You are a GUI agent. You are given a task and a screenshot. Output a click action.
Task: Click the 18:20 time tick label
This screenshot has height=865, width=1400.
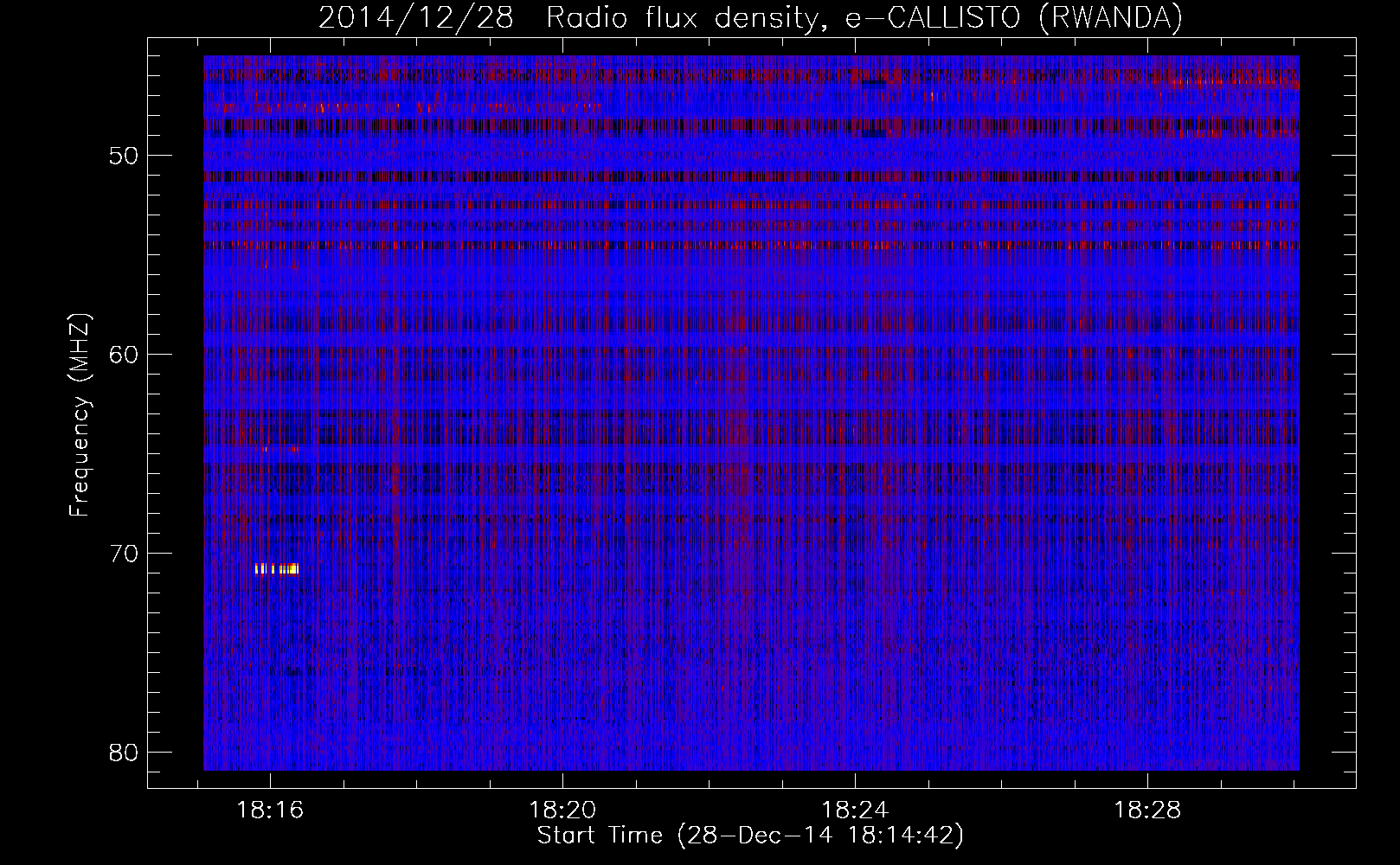[x=563, y=811]
